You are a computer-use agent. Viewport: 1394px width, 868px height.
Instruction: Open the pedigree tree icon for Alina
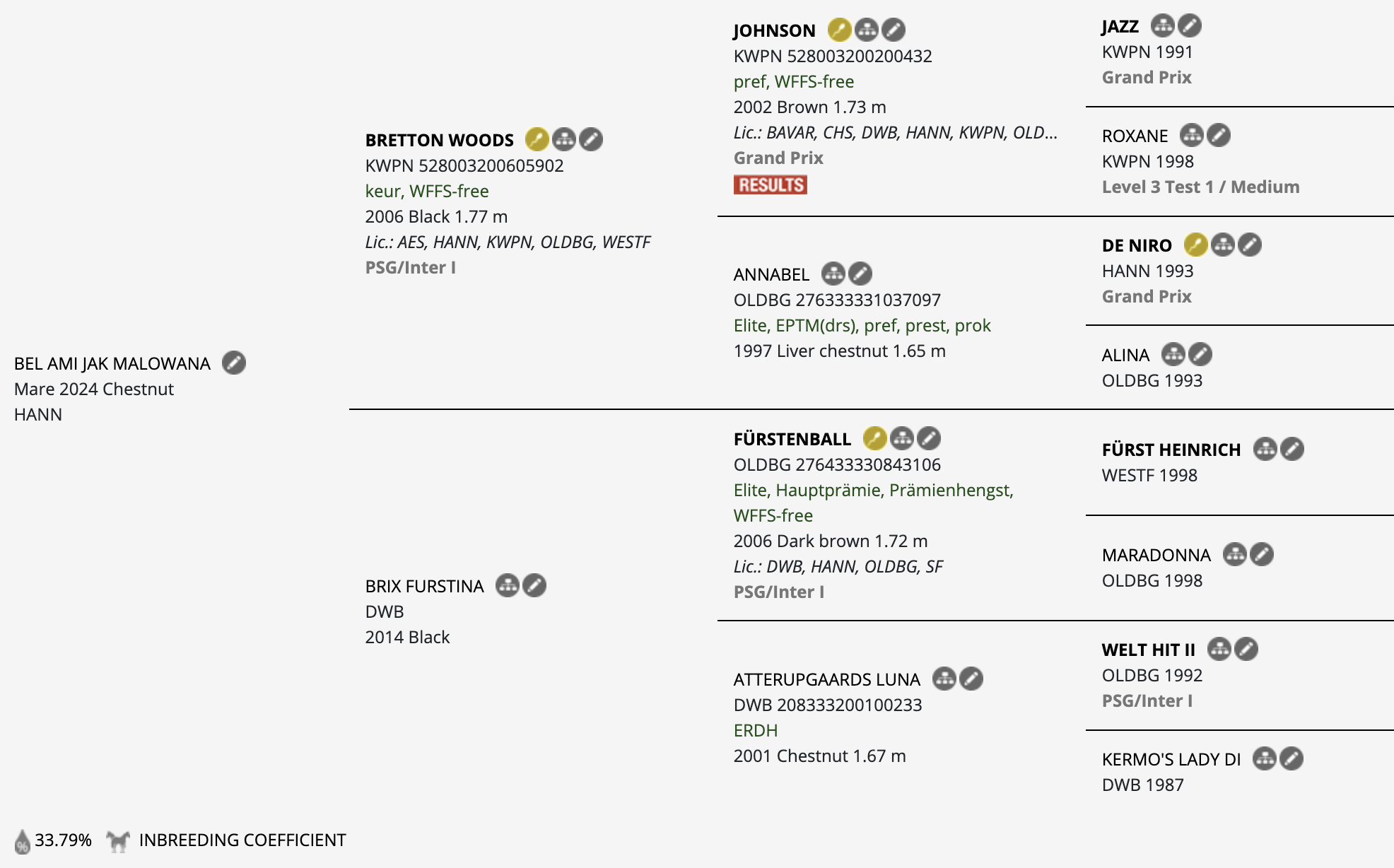1173,354
